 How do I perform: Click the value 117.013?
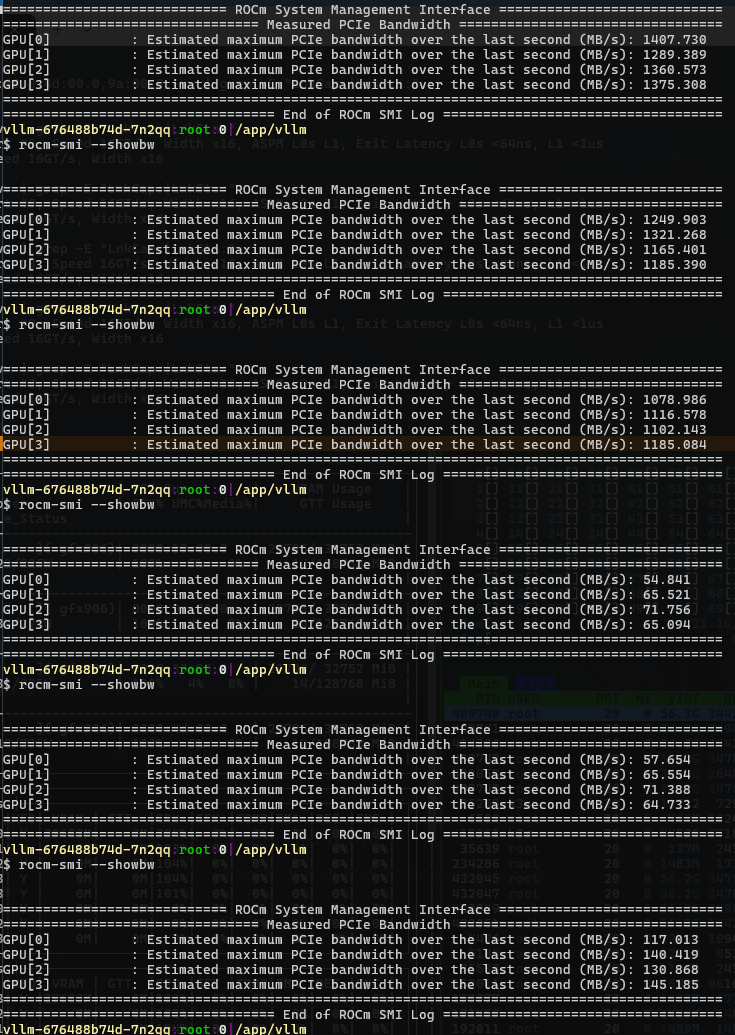click(670, 940)
